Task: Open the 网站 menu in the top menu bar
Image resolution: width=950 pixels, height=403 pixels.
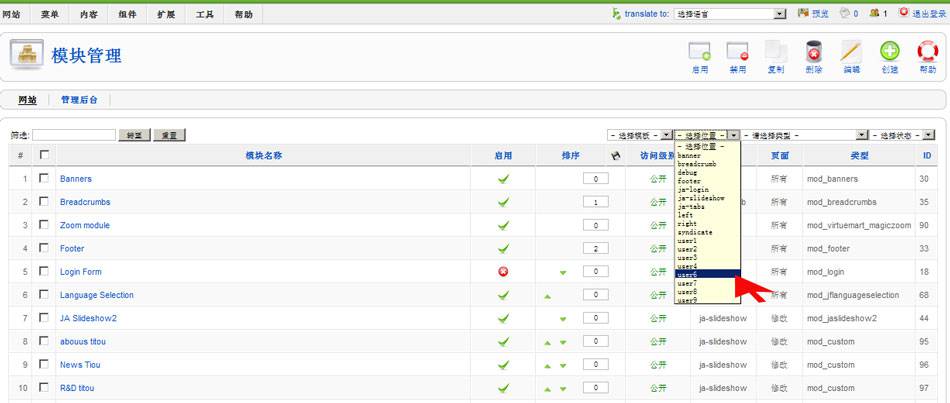Action: point(12,15)
